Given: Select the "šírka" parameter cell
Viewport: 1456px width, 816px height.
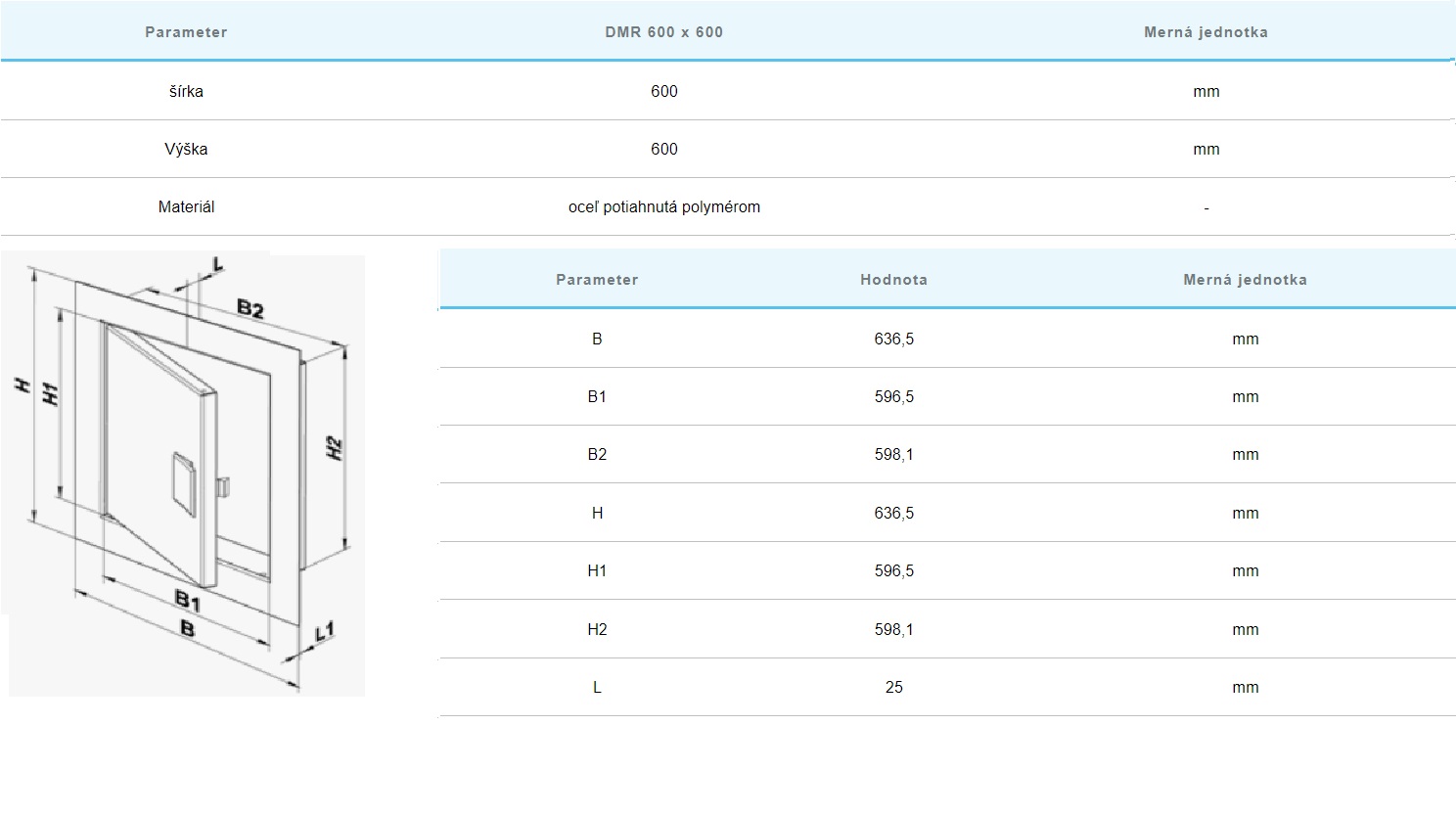Looking at the screenshot, I should 186,91.
